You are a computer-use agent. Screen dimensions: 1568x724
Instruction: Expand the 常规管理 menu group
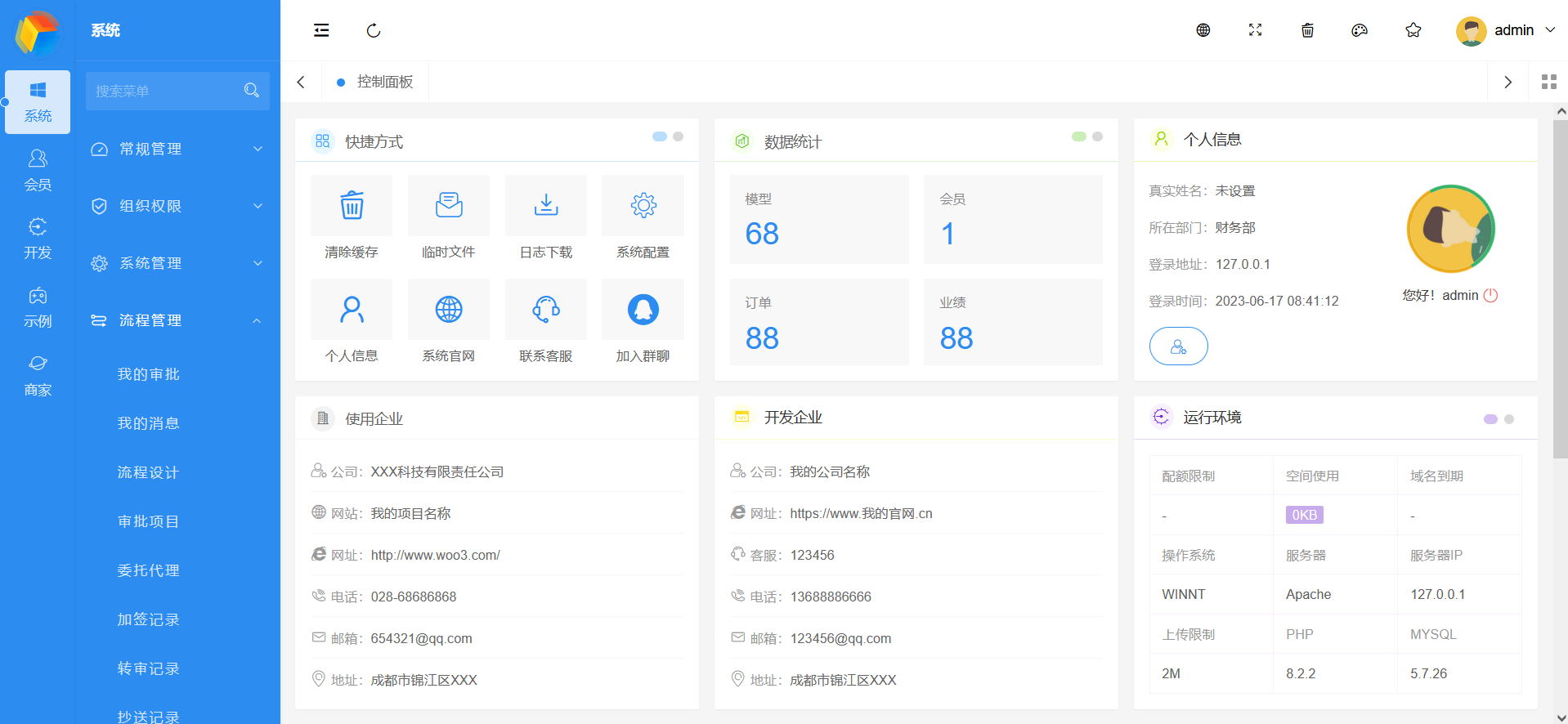[x=177, y=149]
